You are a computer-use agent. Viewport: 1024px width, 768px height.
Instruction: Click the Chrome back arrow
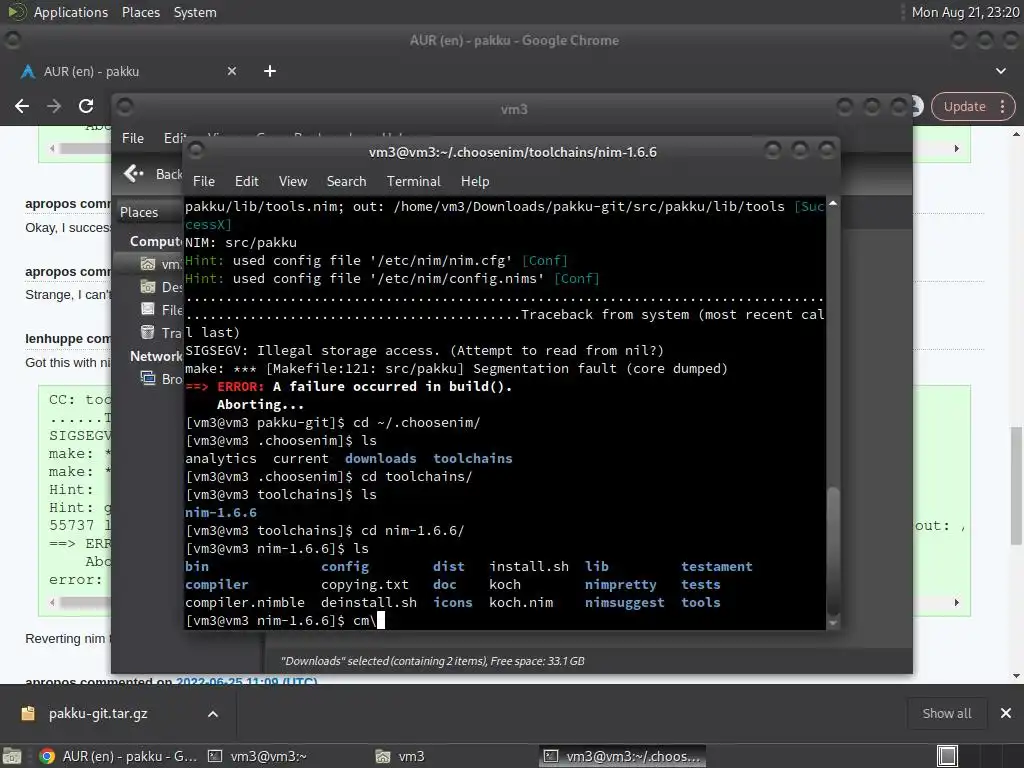point(22,106)
